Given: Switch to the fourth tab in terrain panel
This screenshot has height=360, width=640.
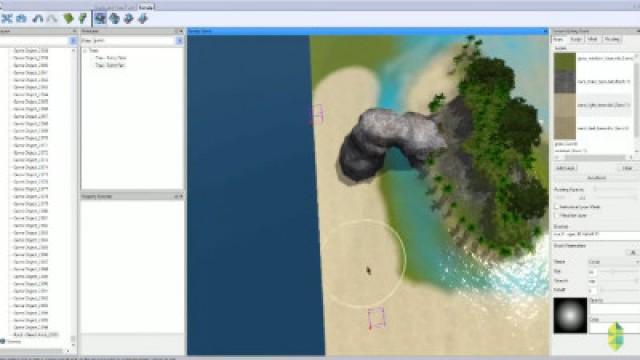Looking at the screenshot, I should [x=612, y=39].
